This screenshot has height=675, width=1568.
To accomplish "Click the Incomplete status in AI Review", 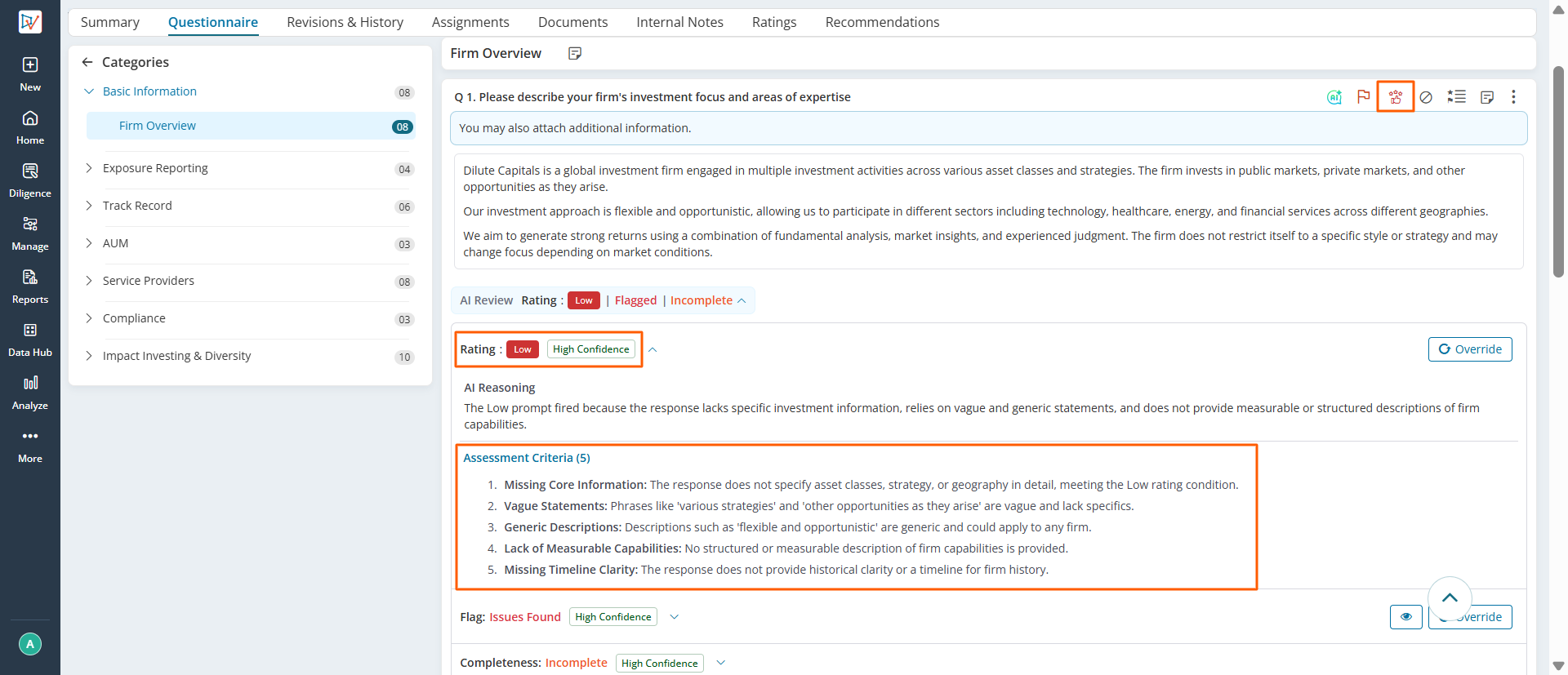I will pyautogui.click(x=702, y=300).
